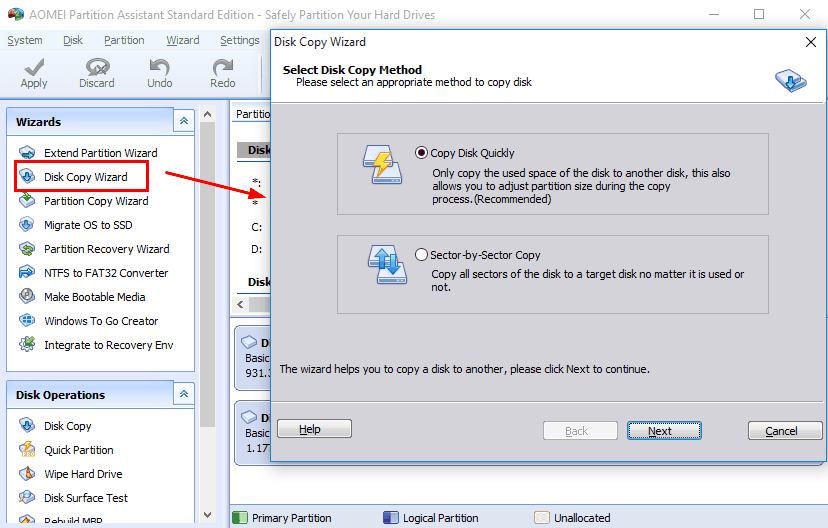Click the Discard toolbar icon

tap(98, 67)
